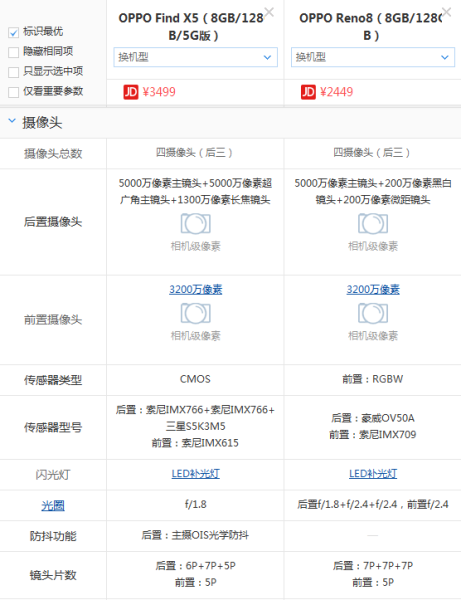461x600 pixels.
Task: Select the 传感器类型 row label
Action: pyautogui.click(x=53, y=380)
